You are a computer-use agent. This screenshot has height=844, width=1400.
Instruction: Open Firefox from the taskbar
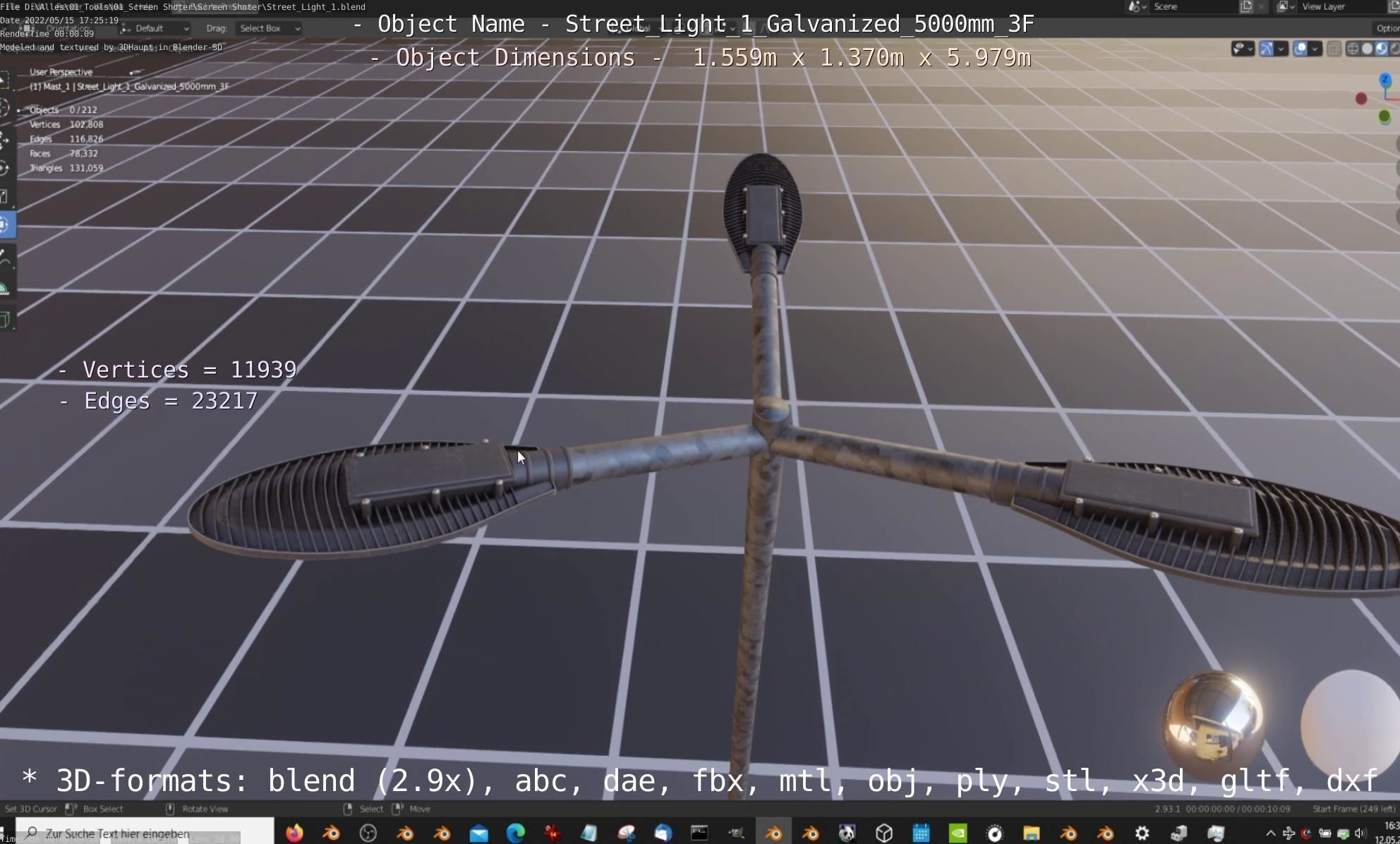294,833
